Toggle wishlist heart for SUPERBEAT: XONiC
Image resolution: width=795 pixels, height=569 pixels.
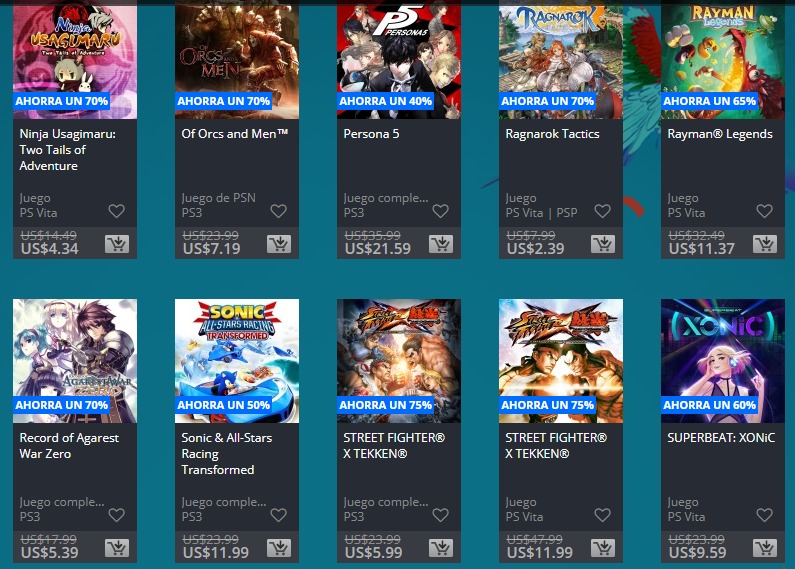coord(765,515)
